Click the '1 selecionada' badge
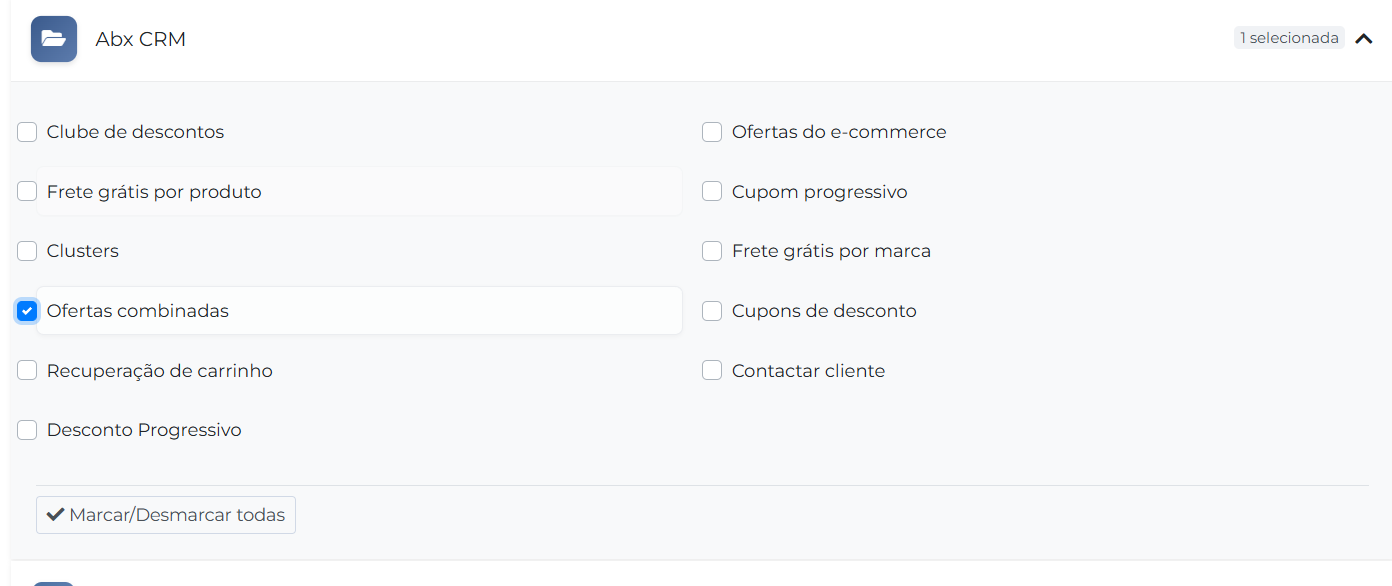1392x586 pixels. (1289, 38)
